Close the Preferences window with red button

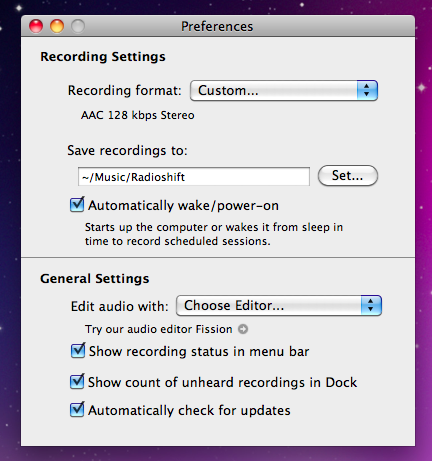(36, 26)
